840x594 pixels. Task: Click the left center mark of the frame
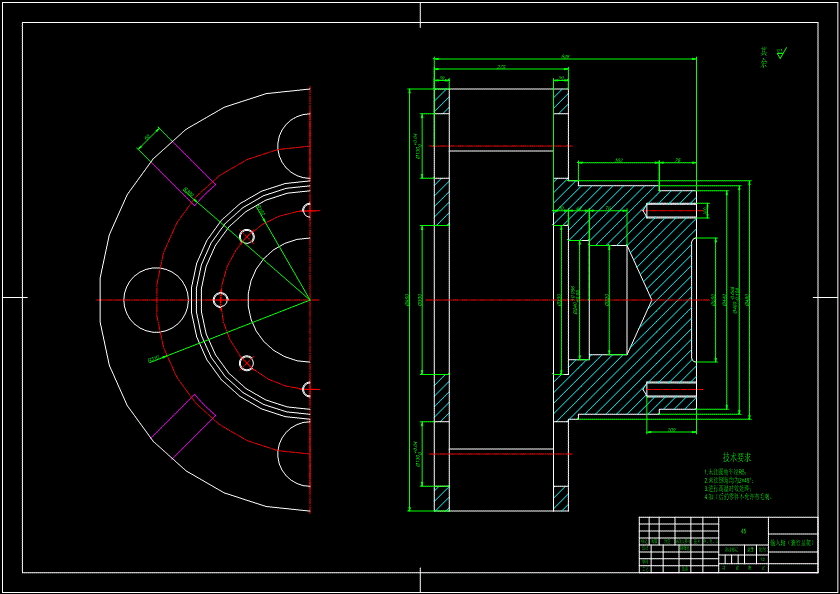(14, 297)
